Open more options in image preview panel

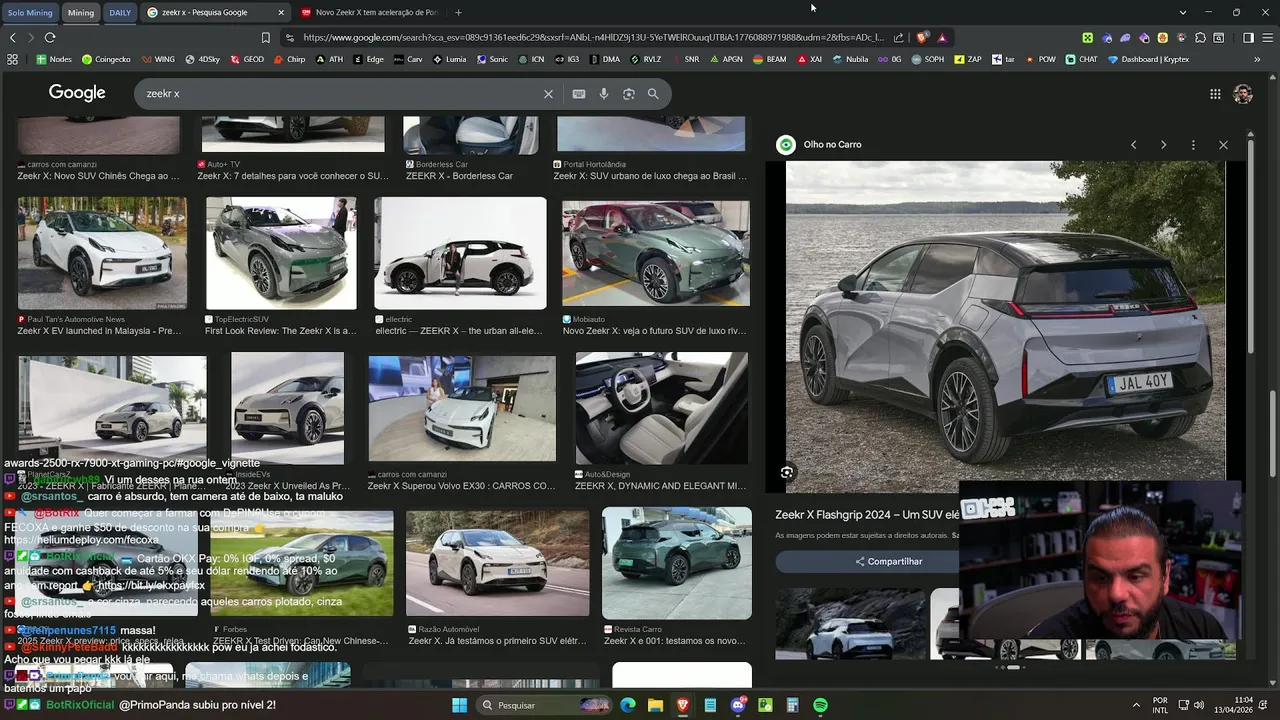point(1193,145)
